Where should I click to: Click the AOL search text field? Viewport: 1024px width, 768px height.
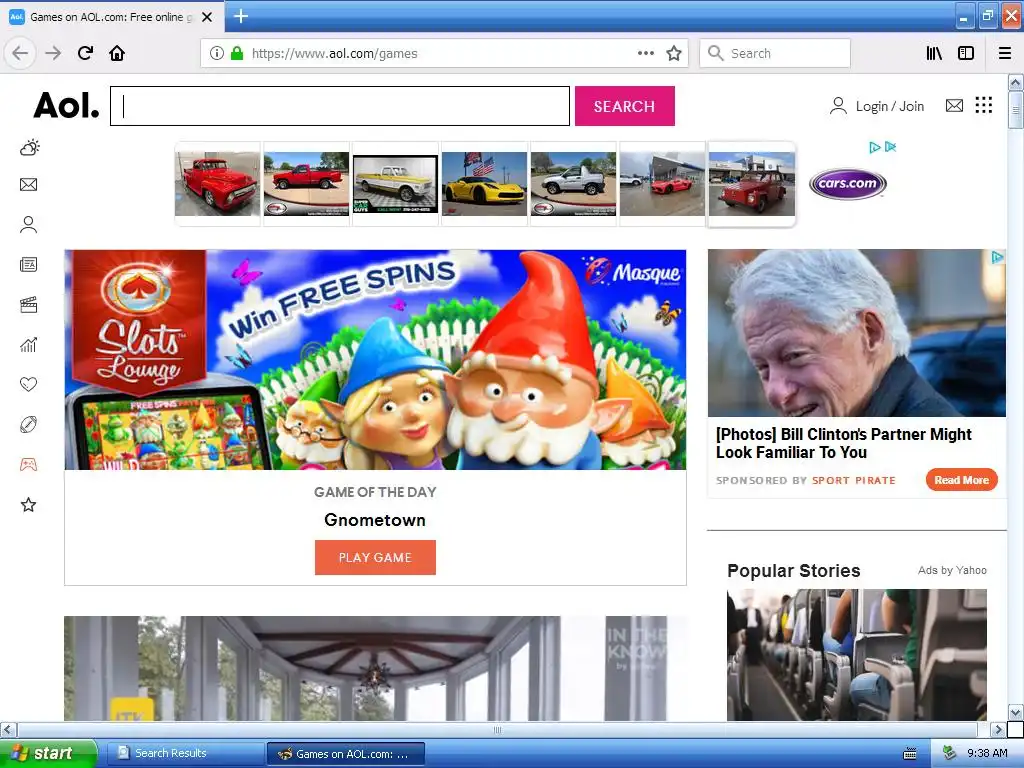340,106
